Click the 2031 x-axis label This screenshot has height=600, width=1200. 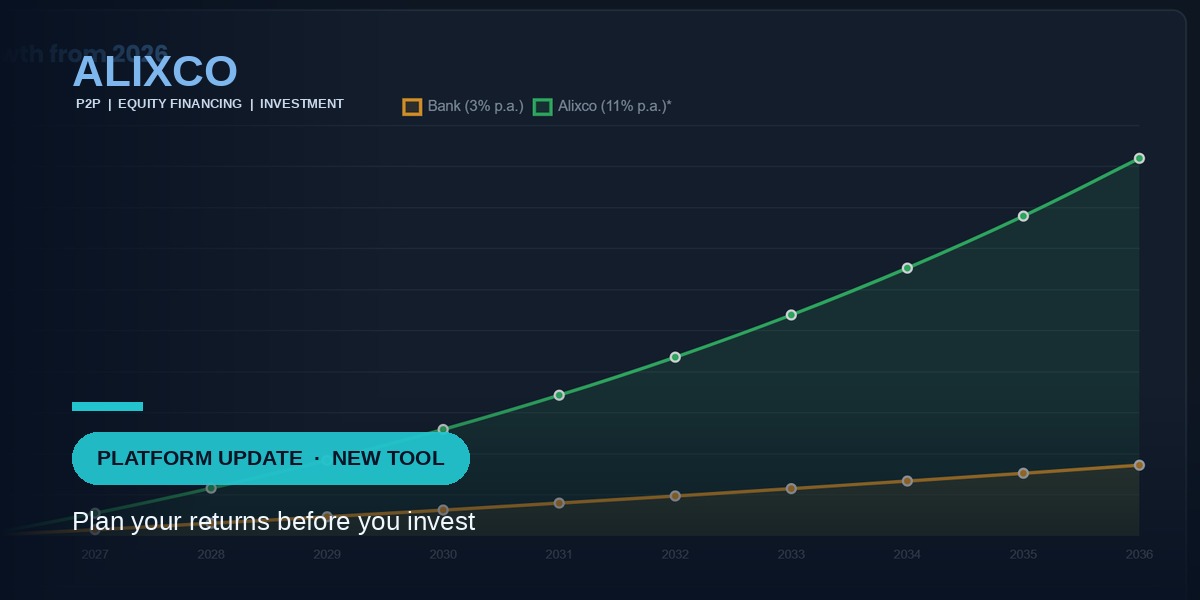559,554
